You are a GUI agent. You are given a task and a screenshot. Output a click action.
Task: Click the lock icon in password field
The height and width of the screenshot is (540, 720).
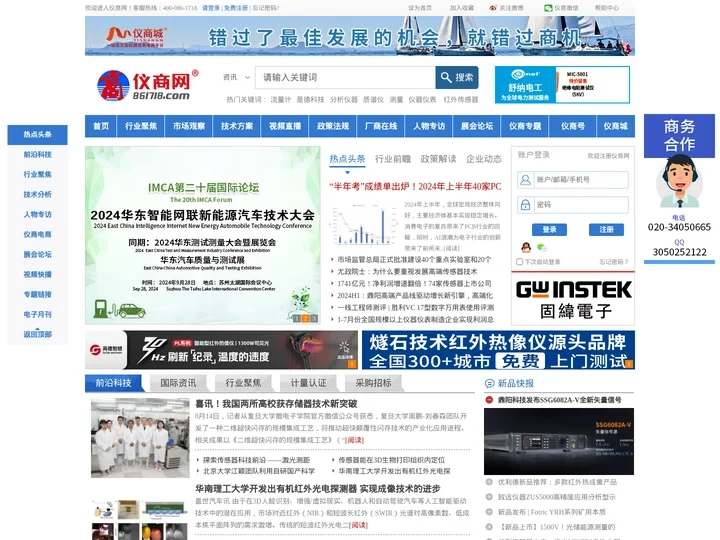pos(525,205)
